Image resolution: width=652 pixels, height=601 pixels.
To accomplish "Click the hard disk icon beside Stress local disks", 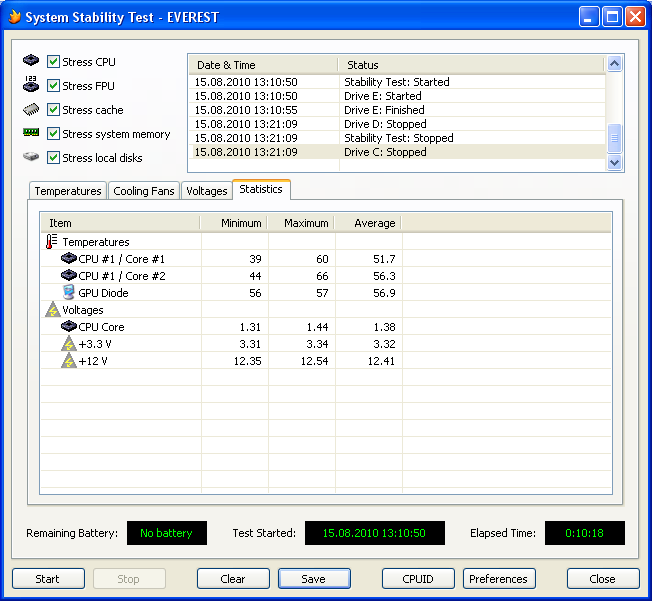I will pyautogui.click(x=31, y=157).
